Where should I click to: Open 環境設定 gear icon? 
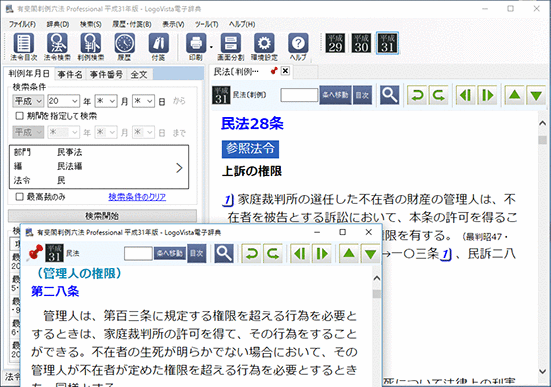tap(264, 46)
